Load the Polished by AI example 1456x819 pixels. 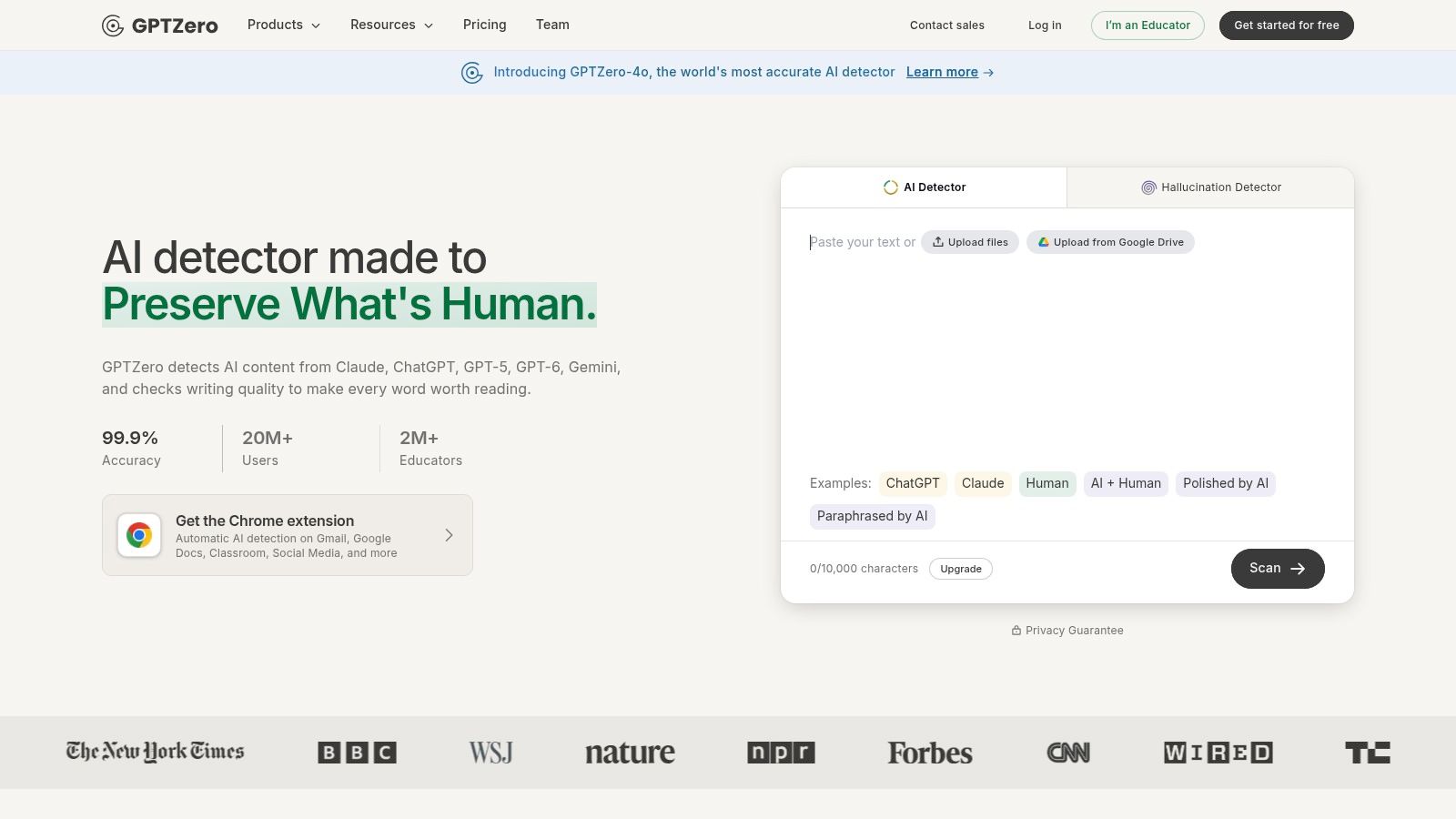[x=1226, y=483]
